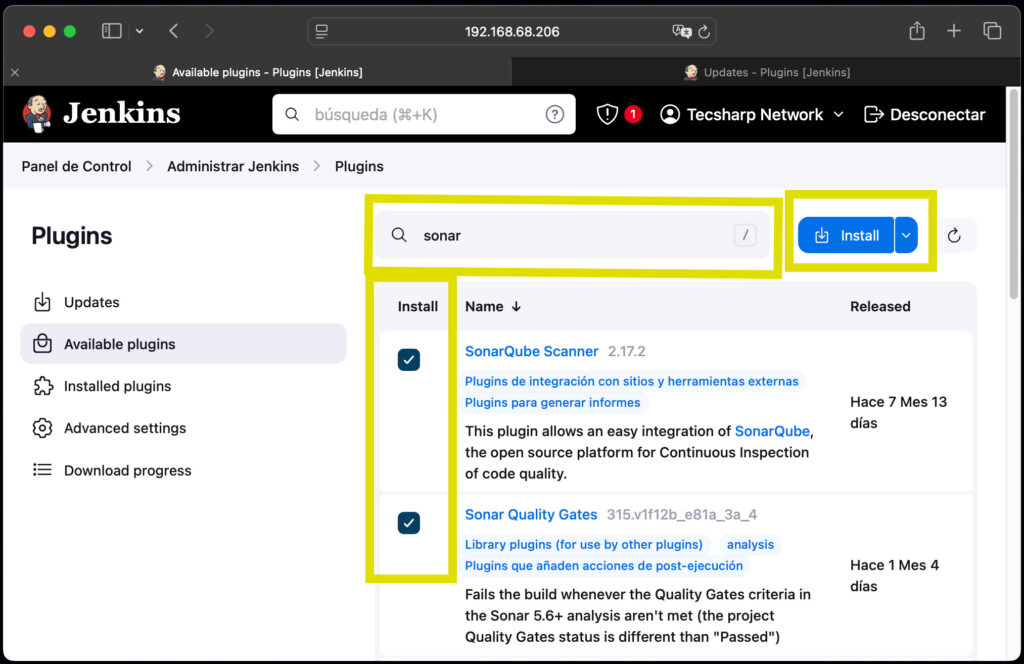Filter by the 'analysis' tag
Screen dimensions: 1024x664
[x=750, y=545]
